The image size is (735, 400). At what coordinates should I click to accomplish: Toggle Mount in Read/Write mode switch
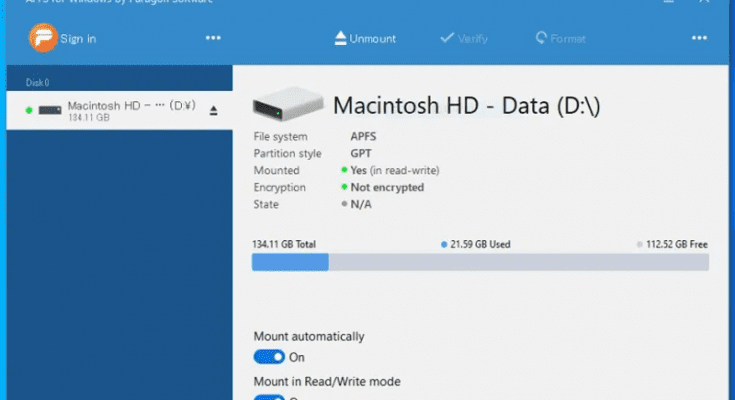[269, 398]
